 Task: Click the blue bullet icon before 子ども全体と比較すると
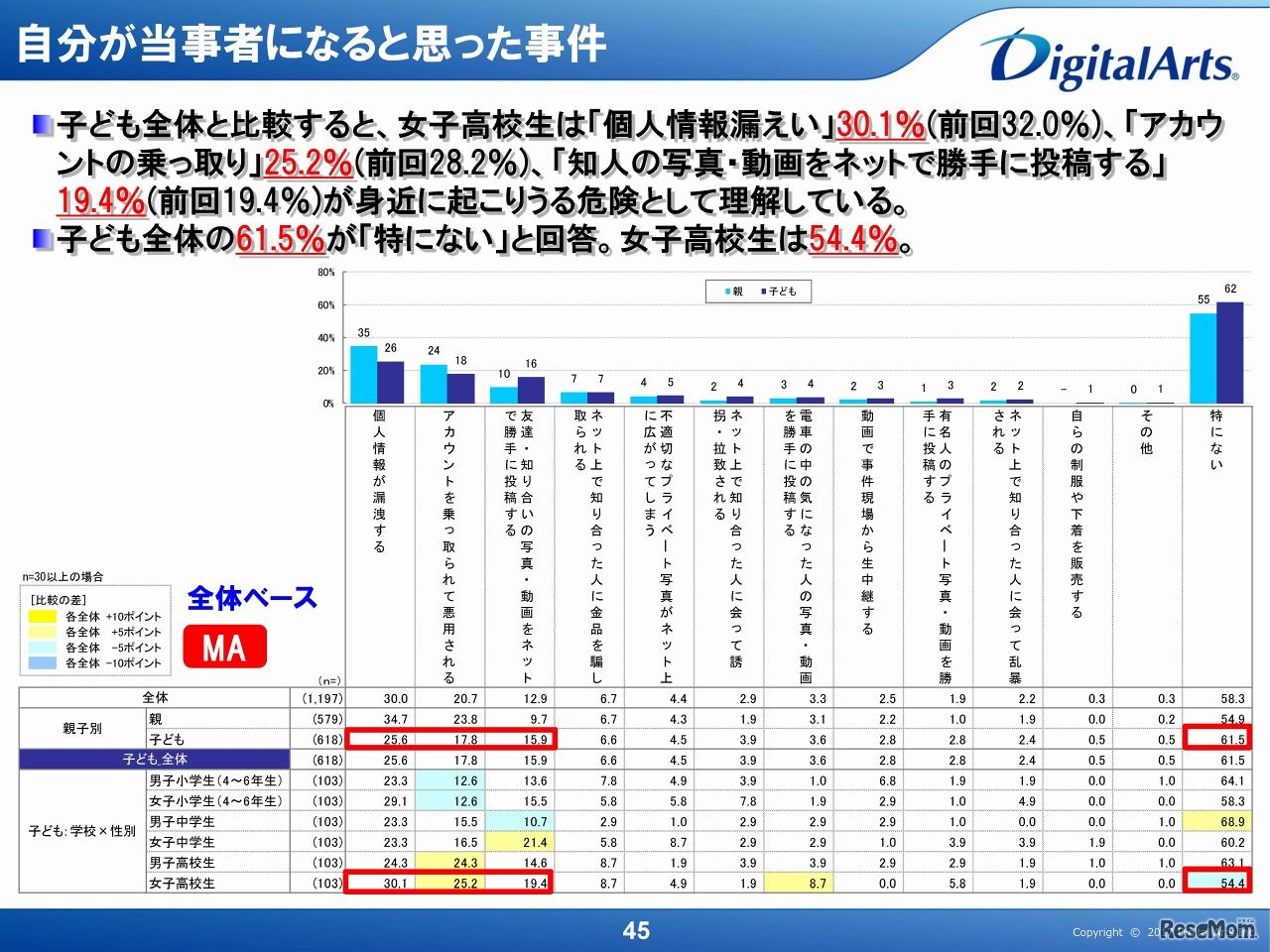tap(40, 122)
